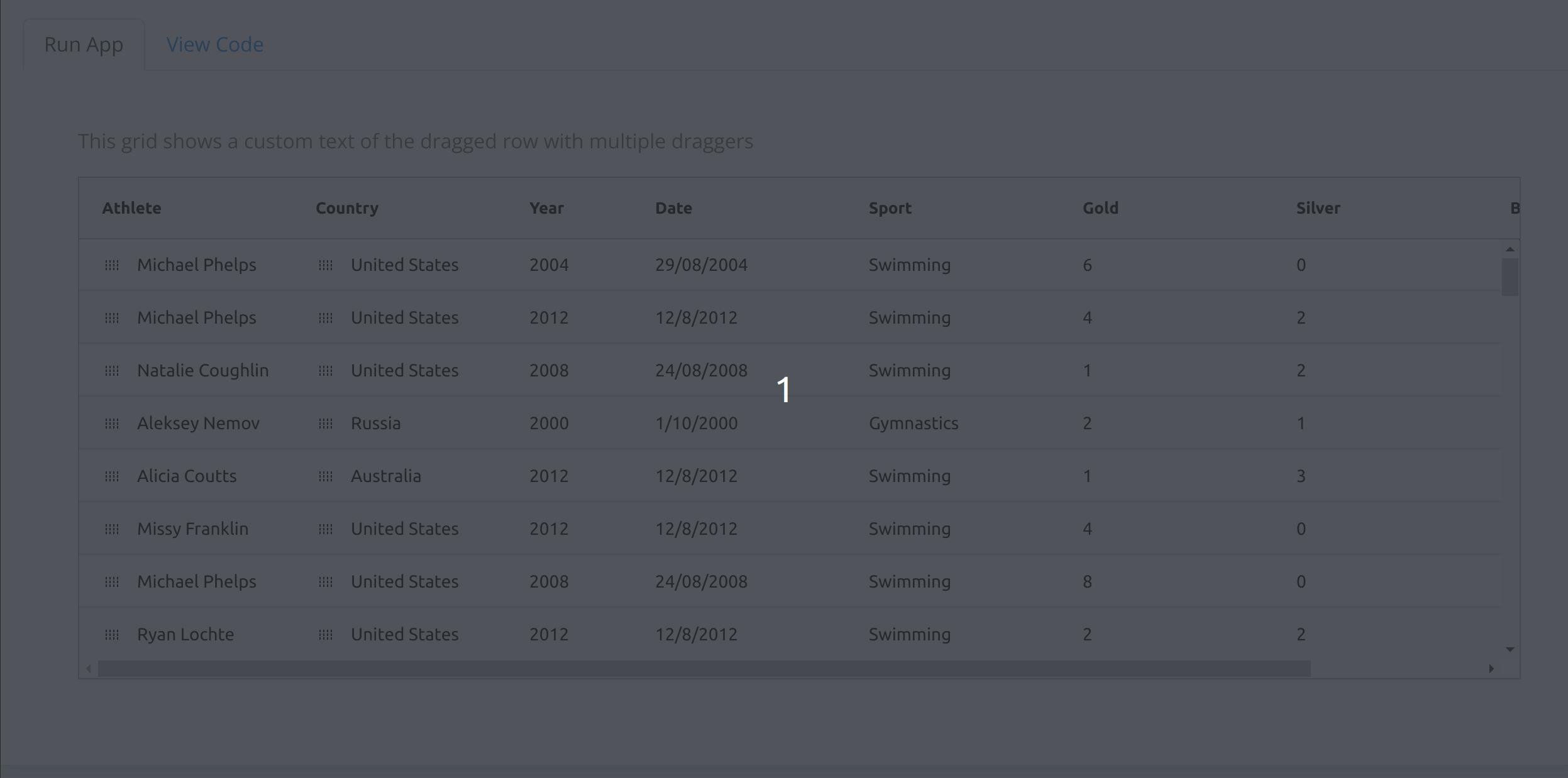
Task: Click drag handle beside Alicia Coutts
Action: pyautogui.click(x=112, y=476)
